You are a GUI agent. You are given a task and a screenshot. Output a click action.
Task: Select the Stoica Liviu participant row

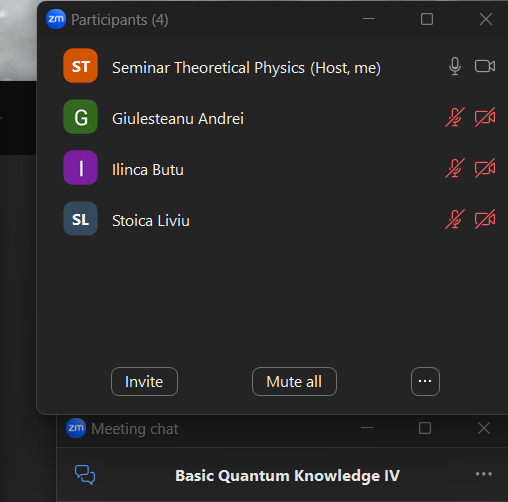point(273,219)
